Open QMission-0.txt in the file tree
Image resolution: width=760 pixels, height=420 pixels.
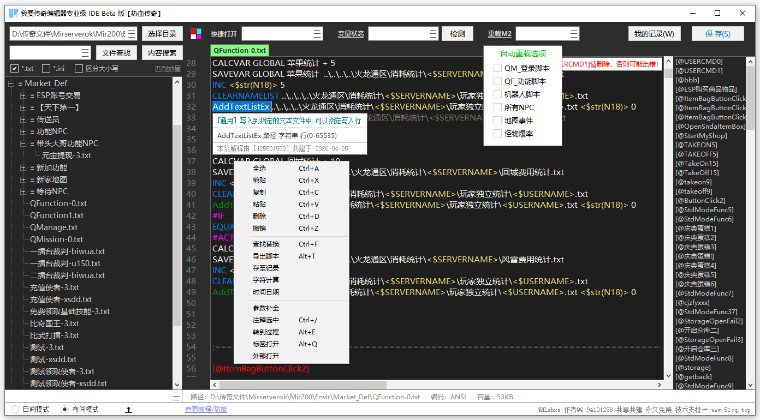pyautogui.click(x=56, y=239)
